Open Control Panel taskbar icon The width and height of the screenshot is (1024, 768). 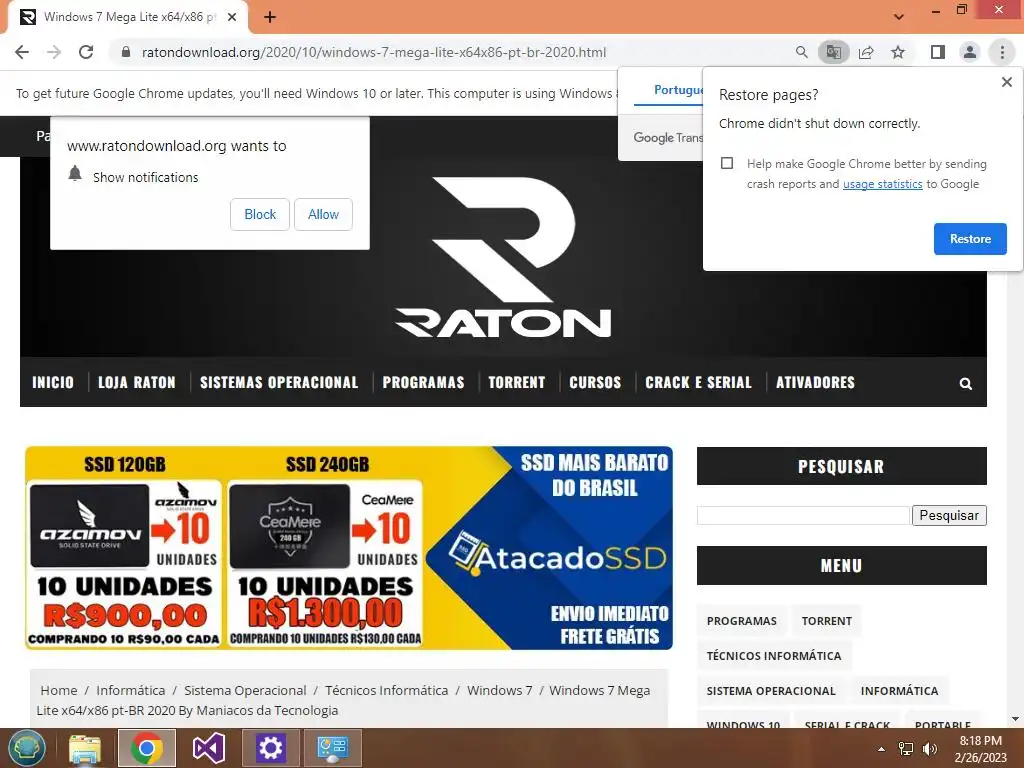332,748
